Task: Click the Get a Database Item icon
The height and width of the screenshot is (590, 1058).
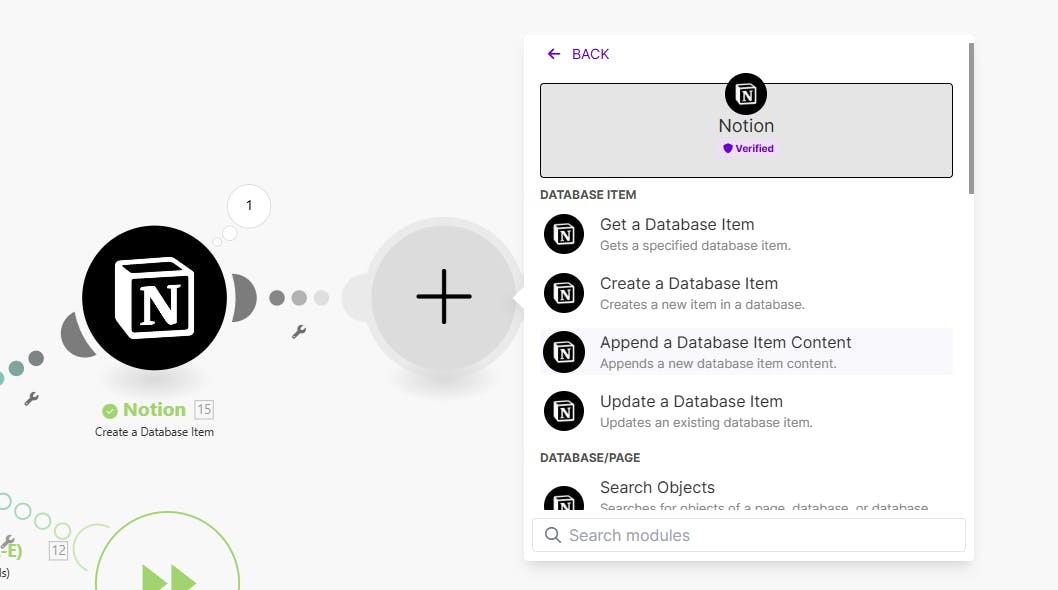Action: [564, 234]
